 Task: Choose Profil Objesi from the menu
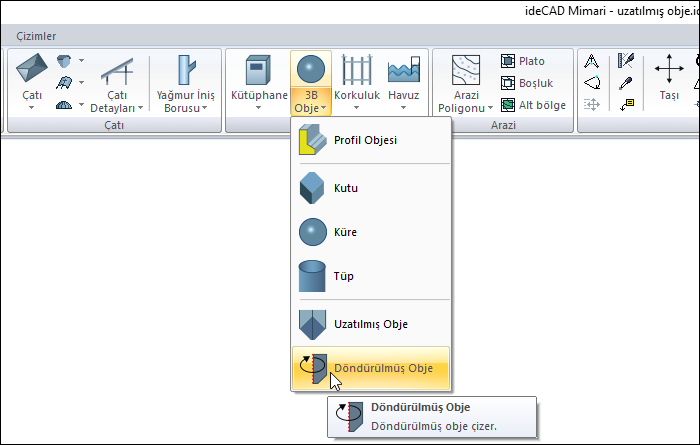(371, 140)
